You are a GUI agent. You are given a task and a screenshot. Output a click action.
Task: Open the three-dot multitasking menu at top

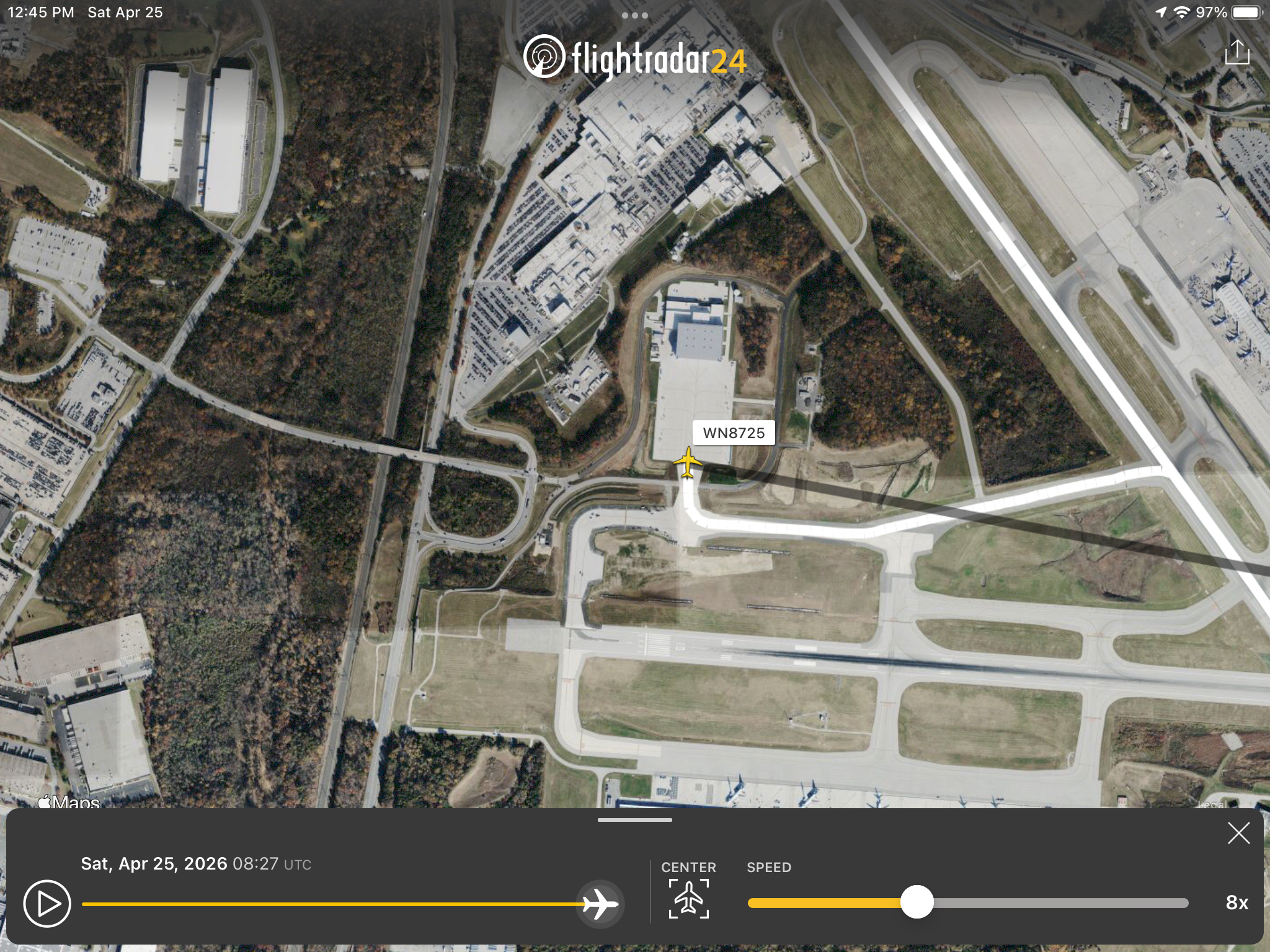[x=634, y=15]
